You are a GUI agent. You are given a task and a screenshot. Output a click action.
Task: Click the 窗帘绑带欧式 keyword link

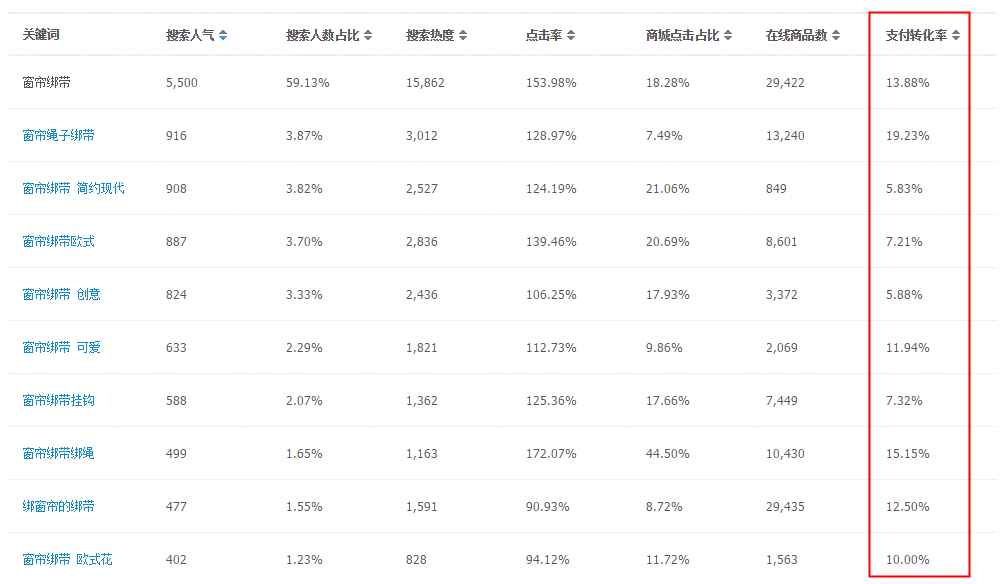[x=59, y=242]
